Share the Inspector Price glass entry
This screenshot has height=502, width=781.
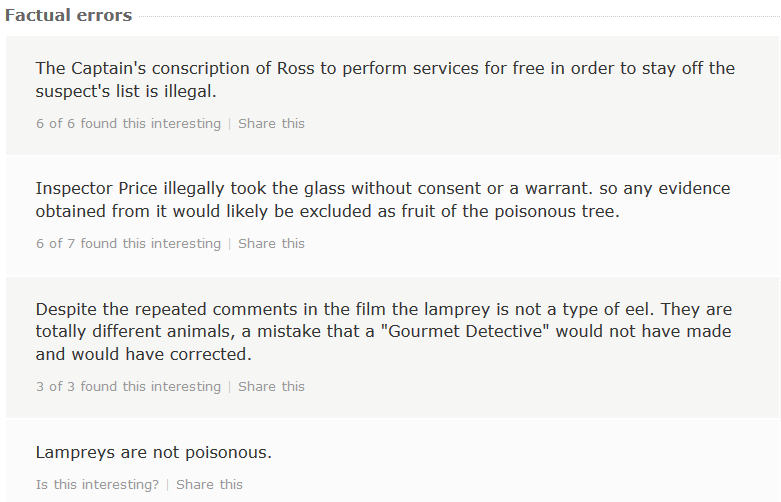(x=271, y=244)
